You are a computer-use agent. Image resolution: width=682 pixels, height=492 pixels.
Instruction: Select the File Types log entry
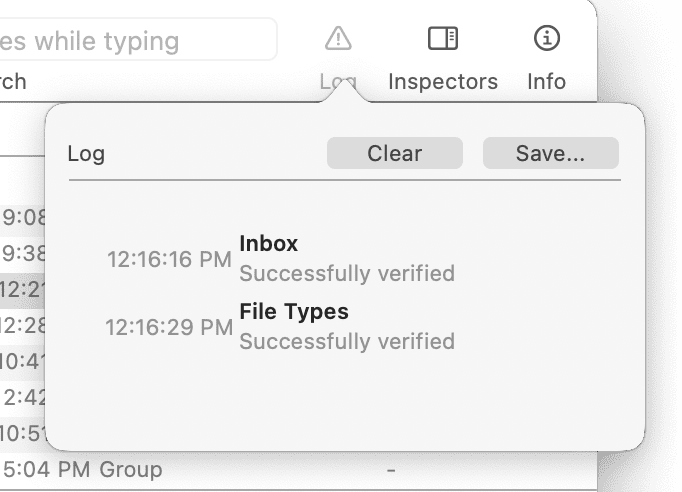pos(294,311)
